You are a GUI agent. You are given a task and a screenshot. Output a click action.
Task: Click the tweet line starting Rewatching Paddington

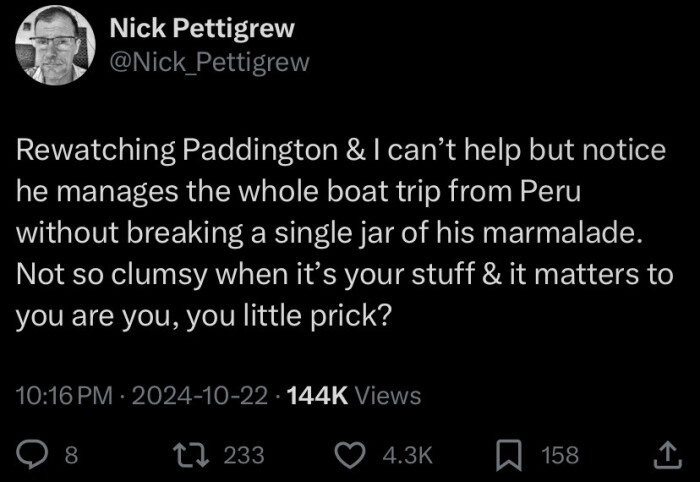click(x=341, y=150)
